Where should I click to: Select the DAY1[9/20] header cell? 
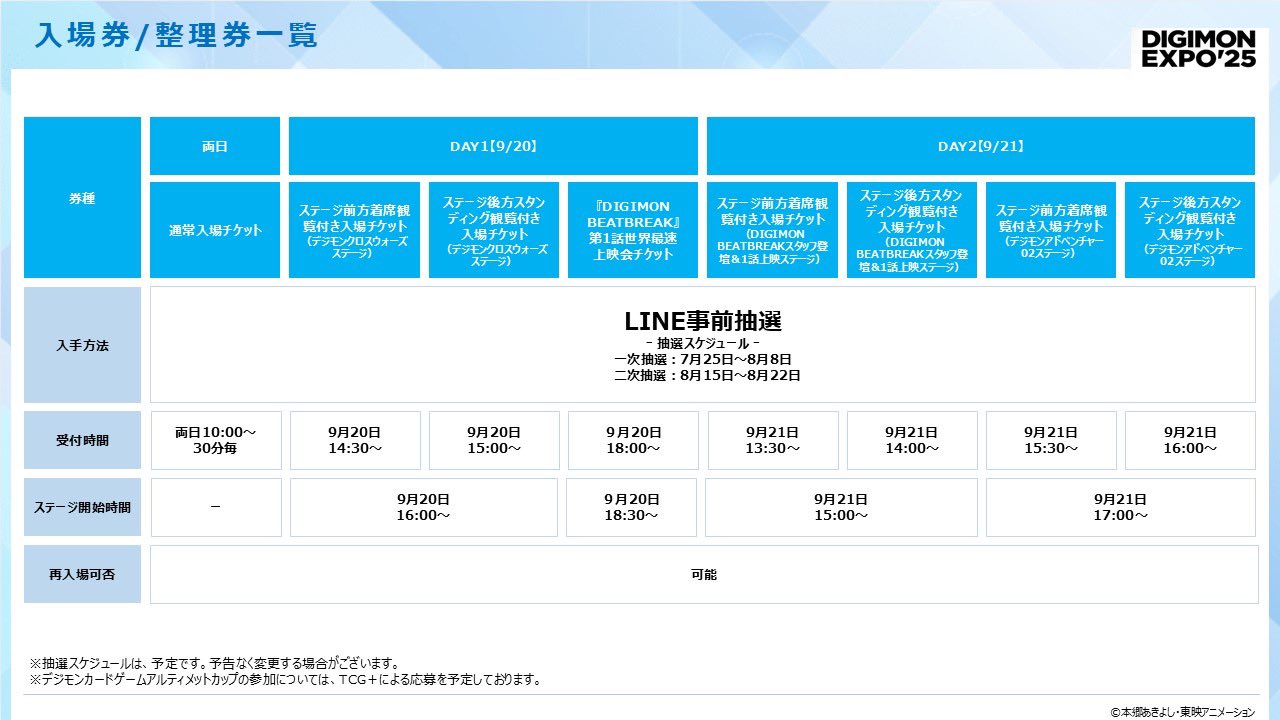(493, 146)
